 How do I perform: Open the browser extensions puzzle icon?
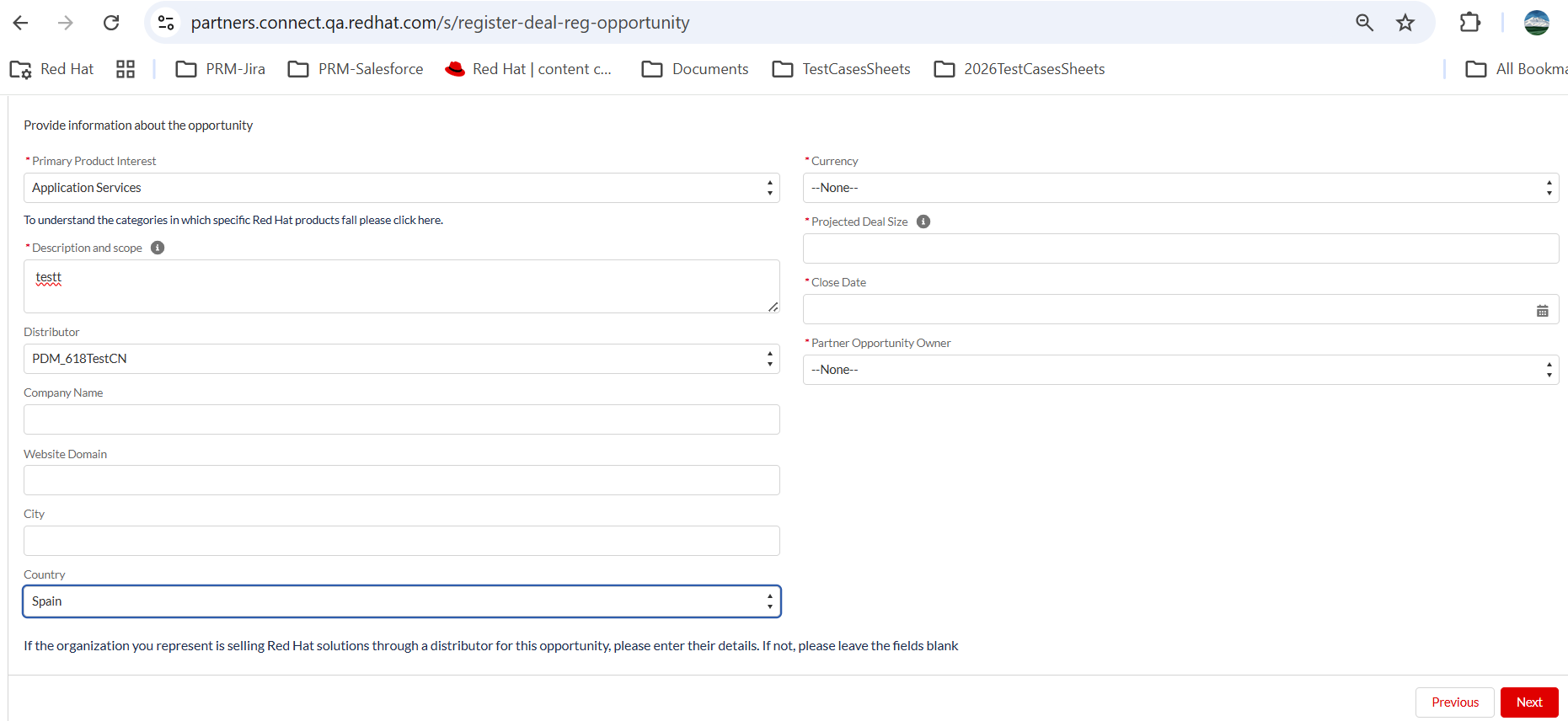(x=1470, y=23)
